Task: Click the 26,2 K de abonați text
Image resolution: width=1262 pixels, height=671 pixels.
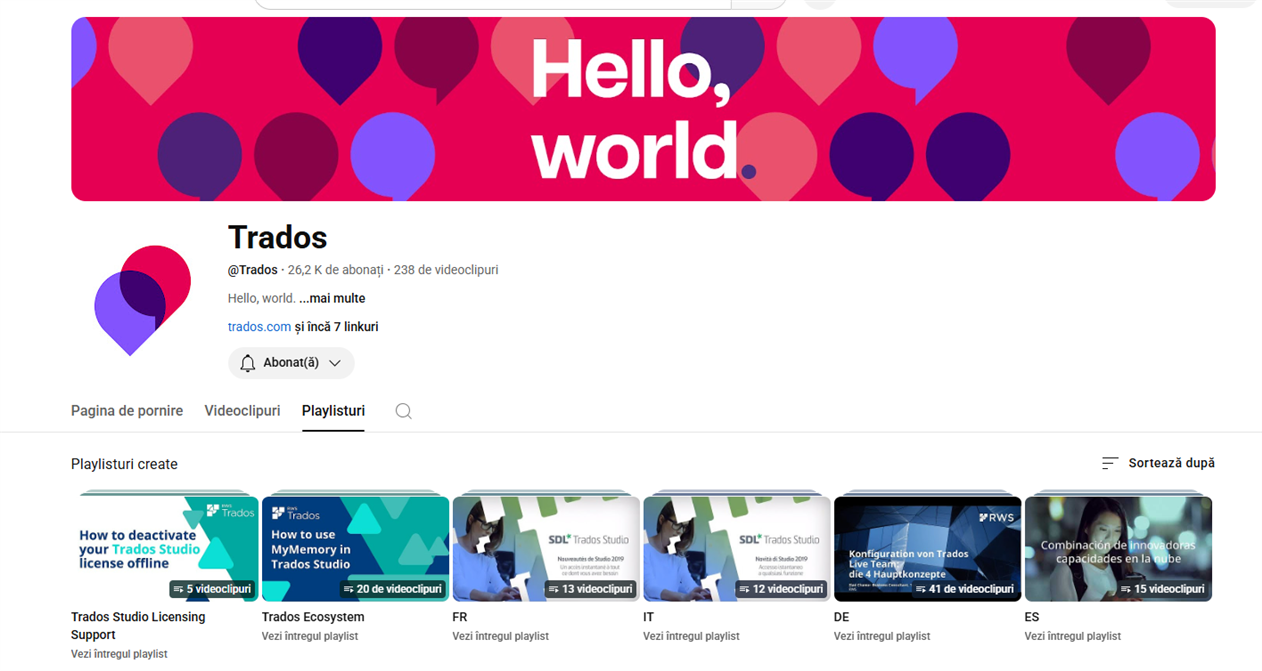Action: click(336, 270)
